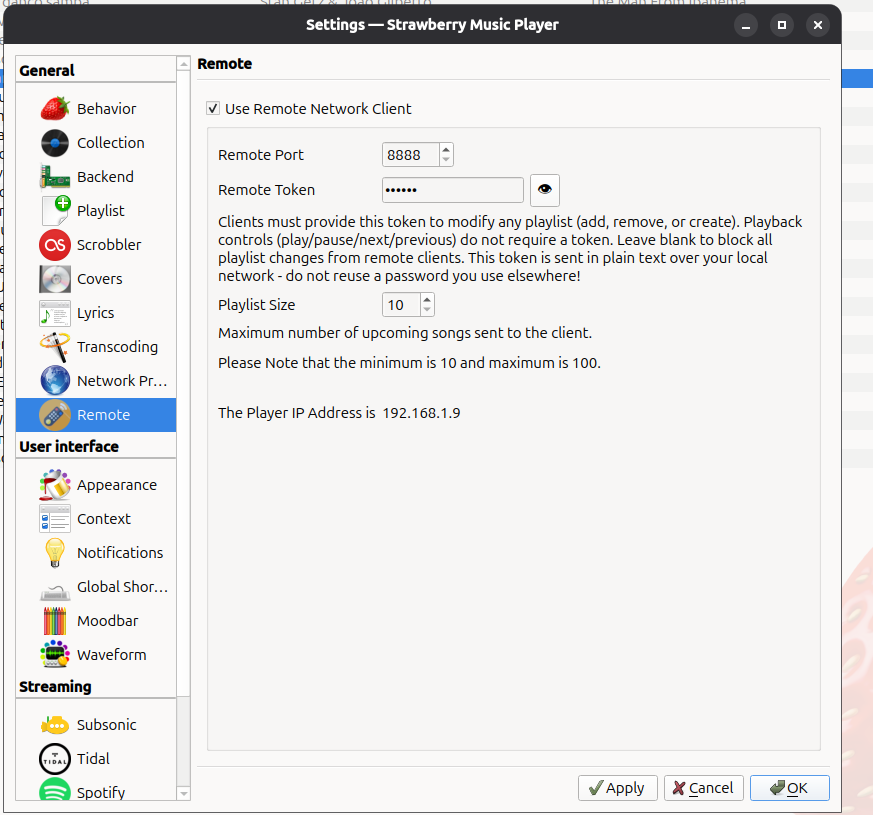Viewport: 873px width, 815px height.
Task: Open Moodbar crayons icon
Action: (55, 621)
